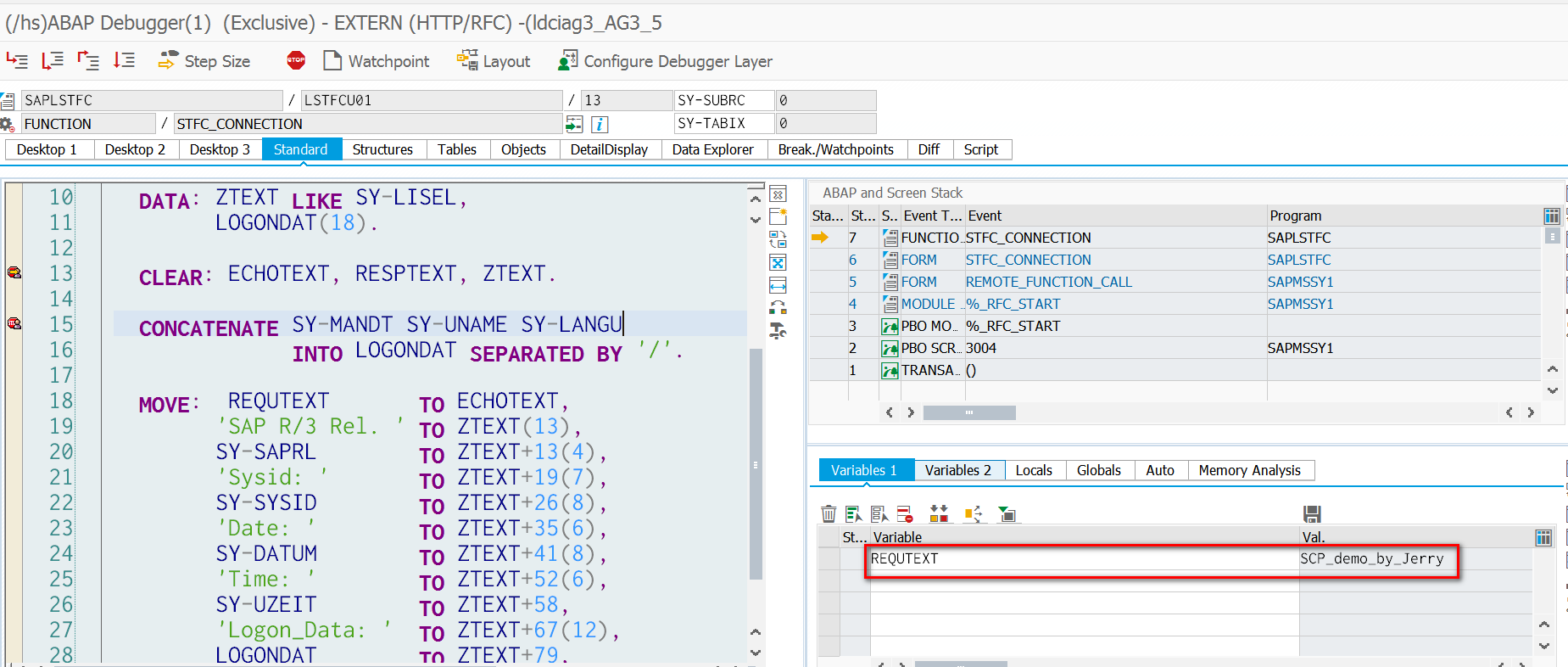
Task: Open the Memory Analysis tab
Action: (x=1250, y=470)
